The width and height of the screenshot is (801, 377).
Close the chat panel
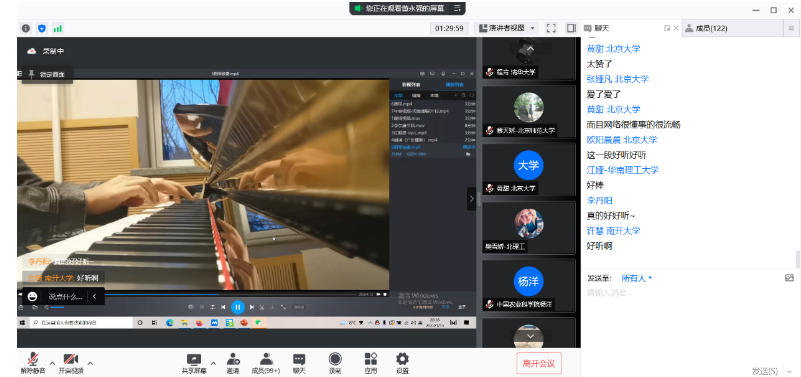coord(676,28)
